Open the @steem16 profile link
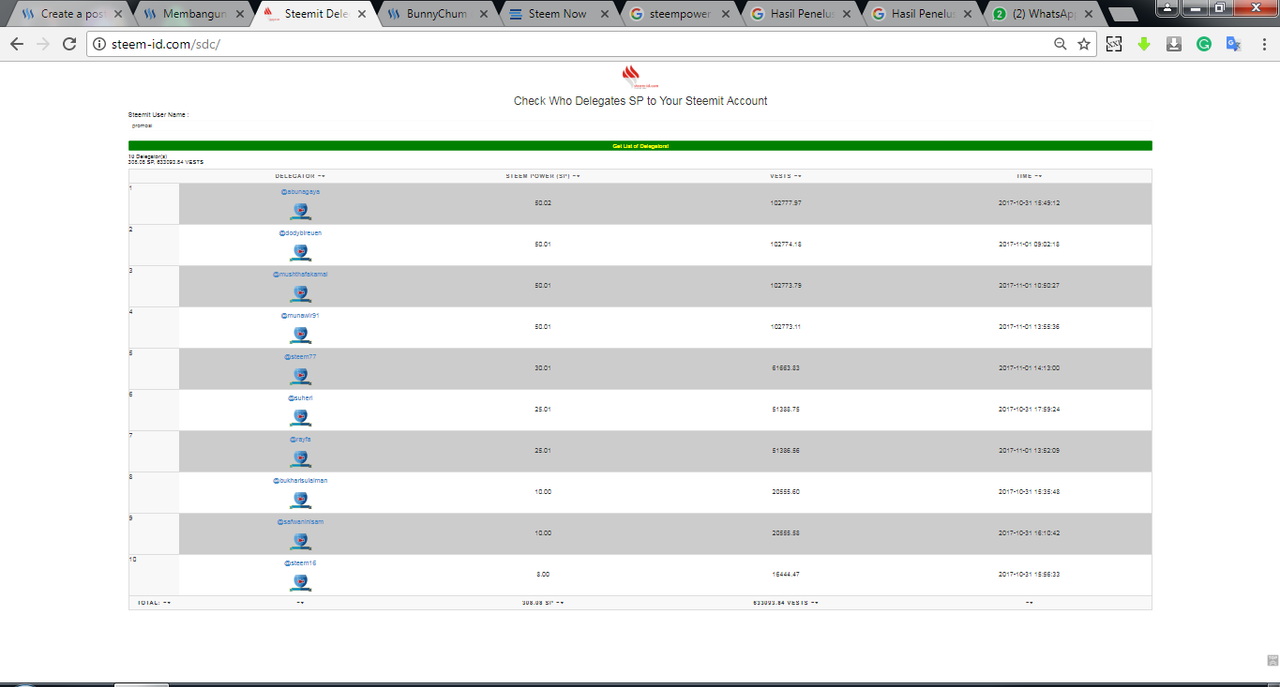This screenshot has height=687, width=1280. point(300,562)
